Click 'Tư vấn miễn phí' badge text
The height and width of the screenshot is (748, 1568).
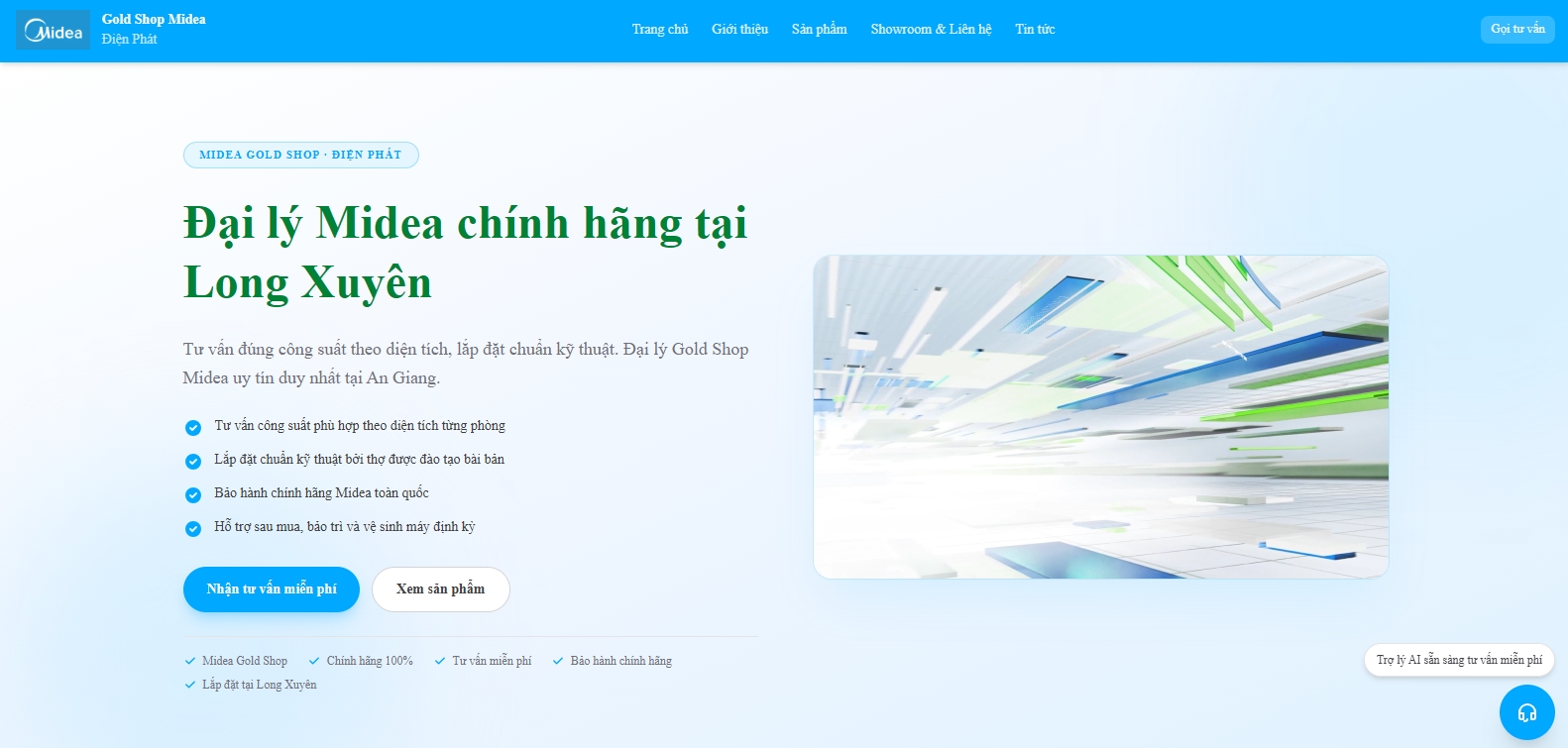pyautogui.click(x=492, y=661)
